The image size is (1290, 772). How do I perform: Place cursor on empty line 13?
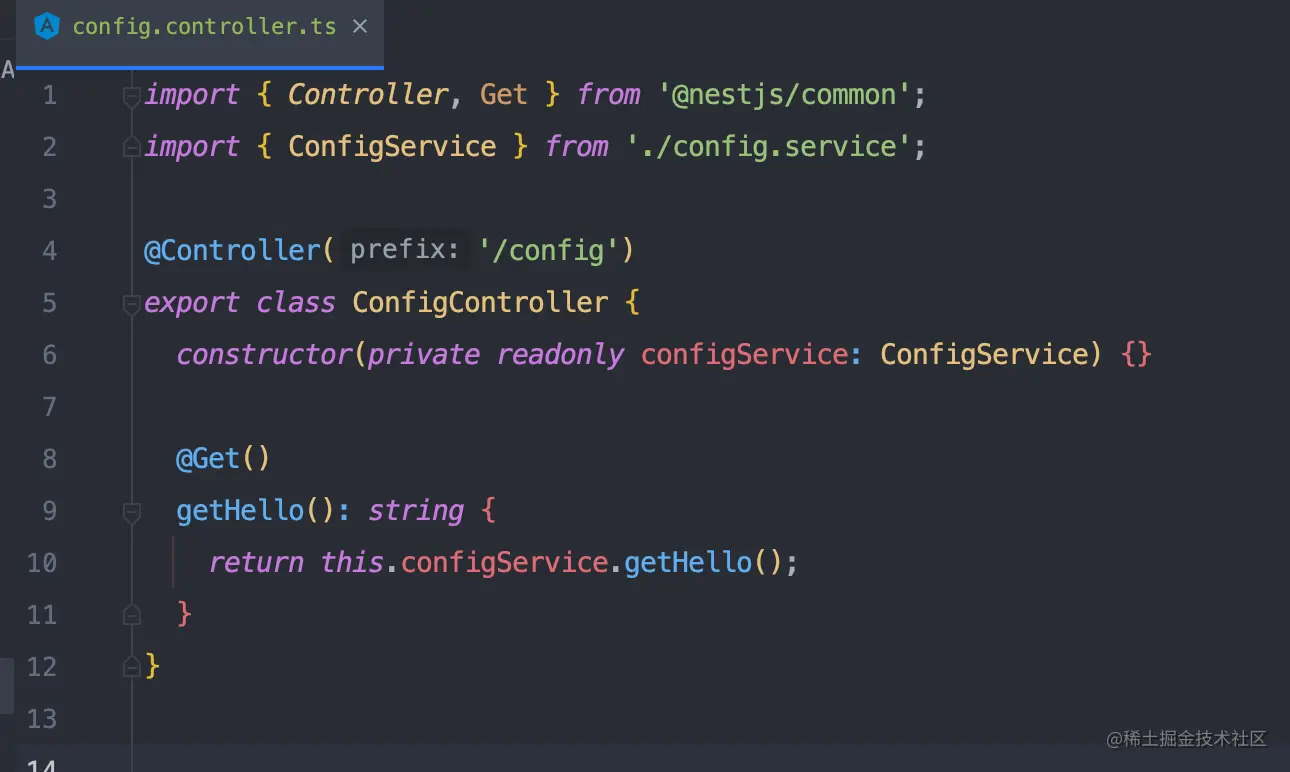(700, 718)
